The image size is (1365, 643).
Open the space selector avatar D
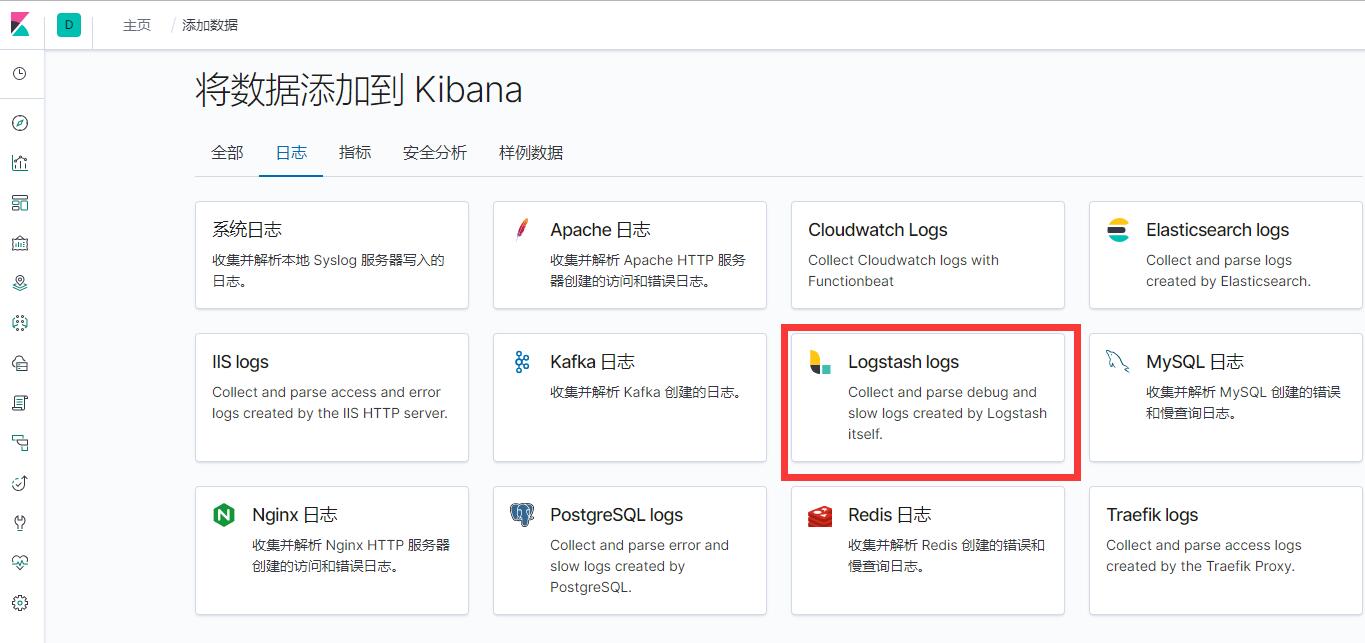click(x=69, y=25)
